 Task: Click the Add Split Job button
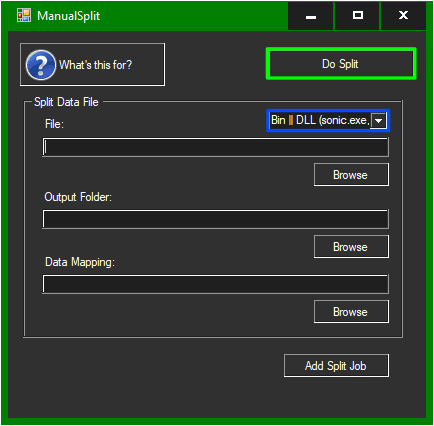click(336, 366)
